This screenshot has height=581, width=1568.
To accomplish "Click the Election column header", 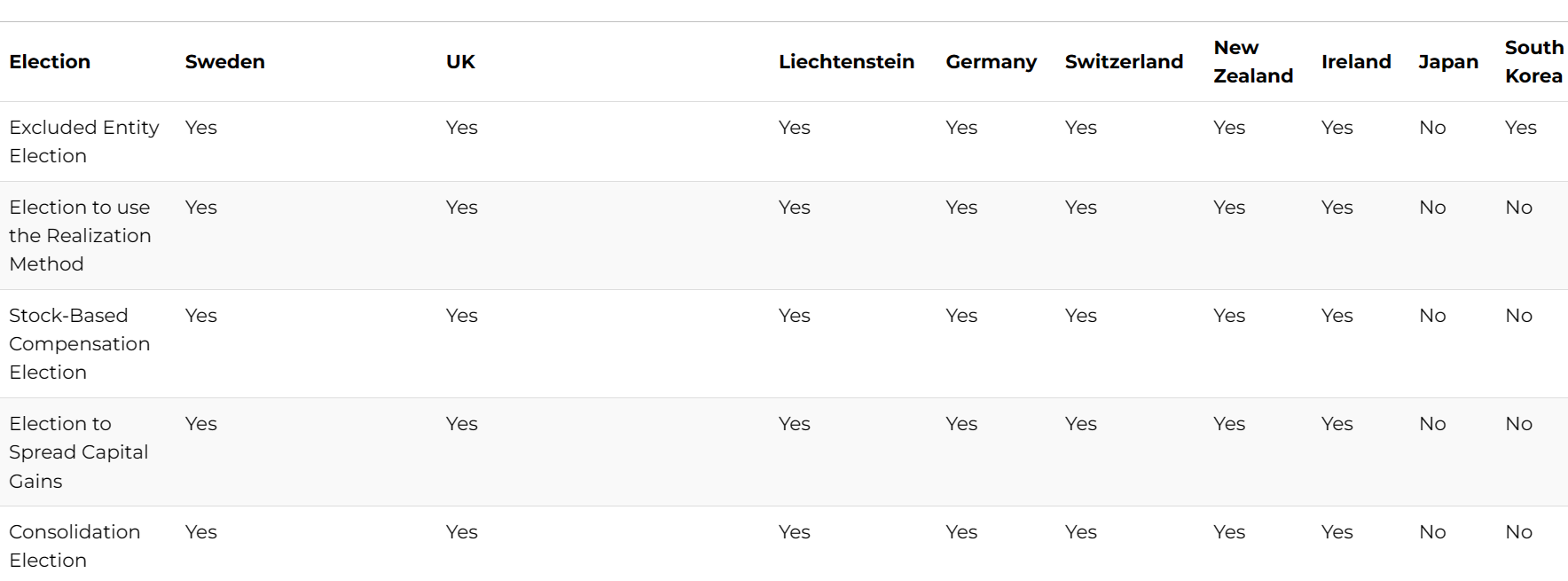I will click(x=50, y=62).
